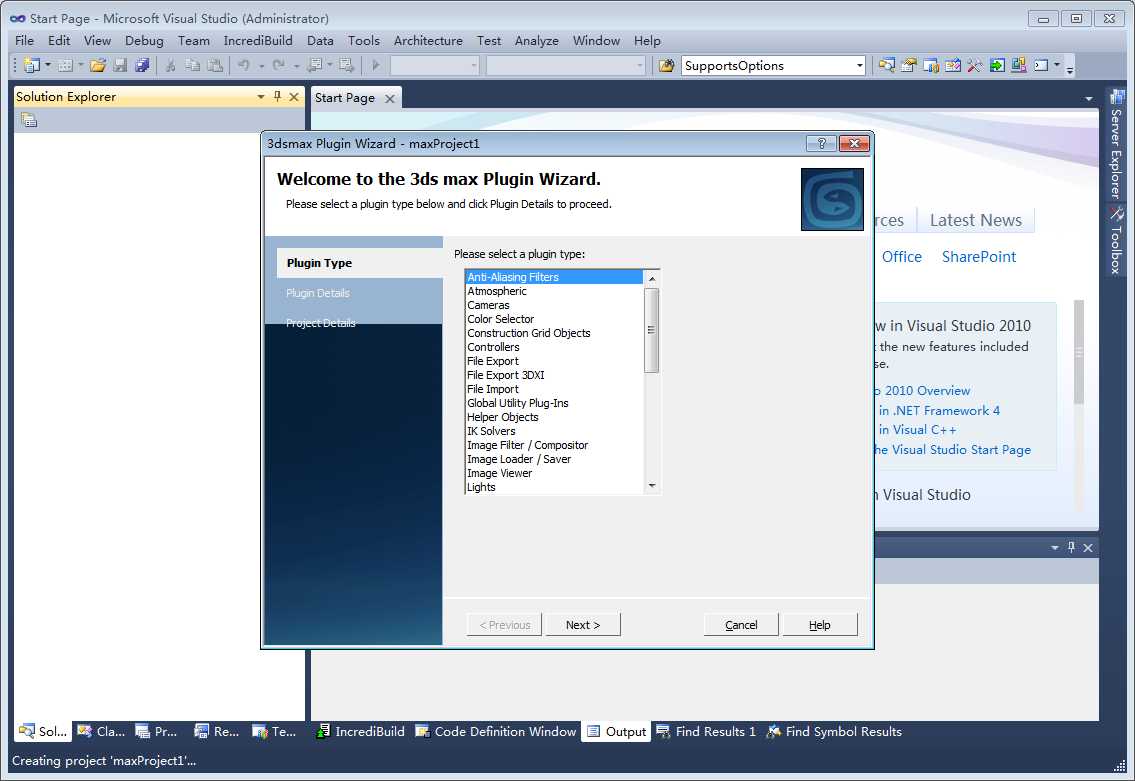
Task: Expand the Undo history dropdown arrow
Action: pos(261,66)
